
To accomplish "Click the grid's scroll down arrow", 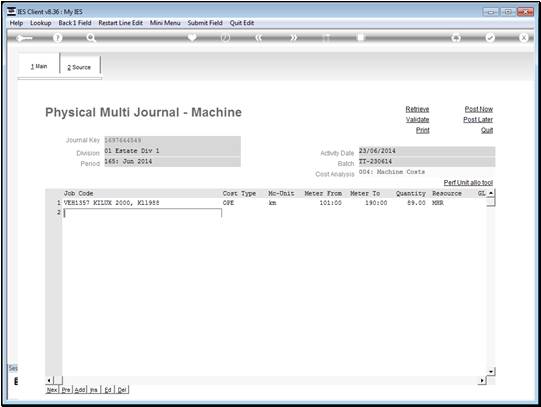I will pyautogui.click(x=491, y=371).
